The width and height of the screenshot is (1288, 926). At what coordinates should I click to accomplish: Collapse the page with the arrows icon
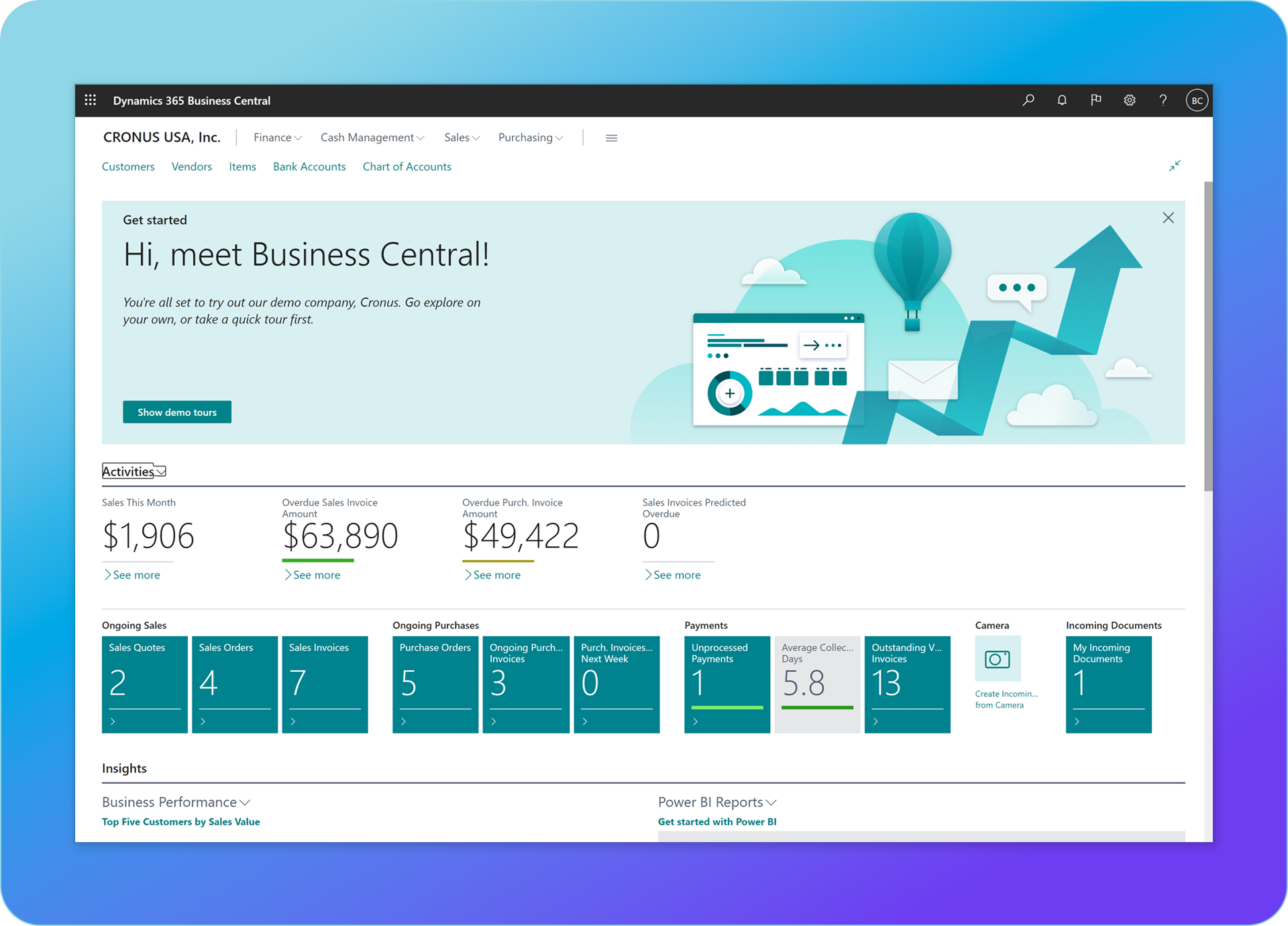[x=1175, y=166]
